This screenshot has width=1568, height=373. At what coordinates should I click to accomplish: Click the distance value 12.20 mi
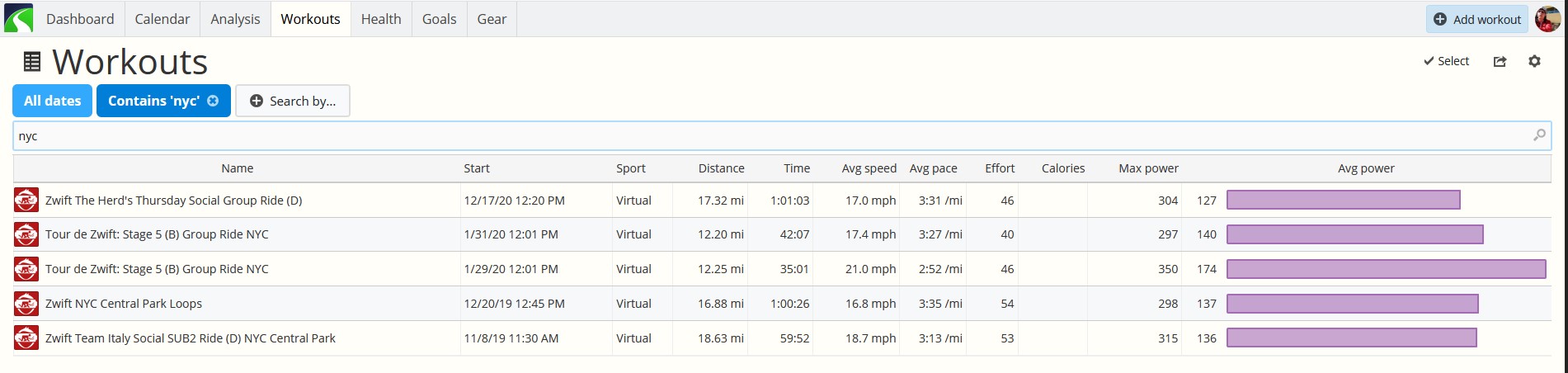[x=721, y=234]
